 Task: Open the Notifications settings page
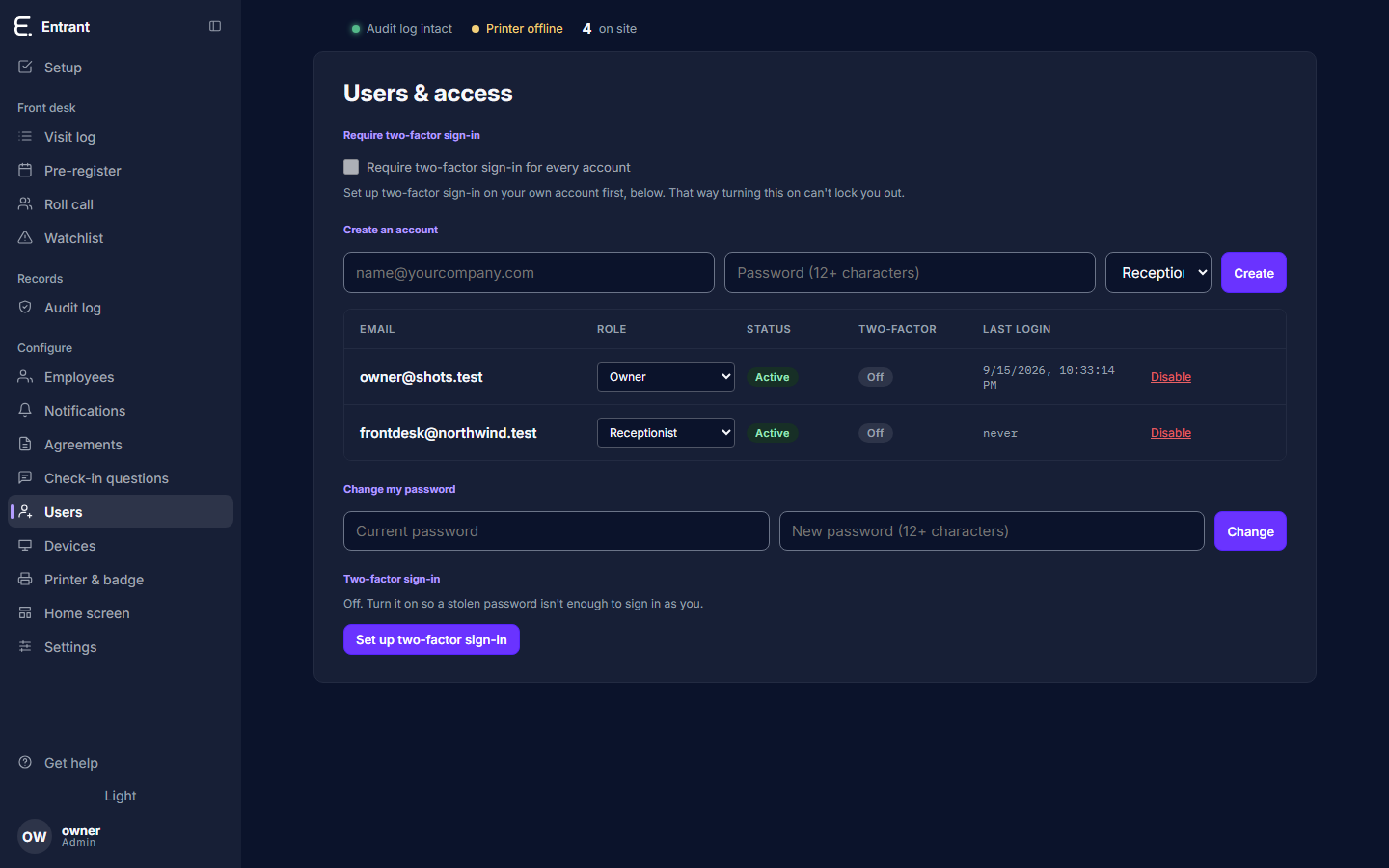click(121, 411)
